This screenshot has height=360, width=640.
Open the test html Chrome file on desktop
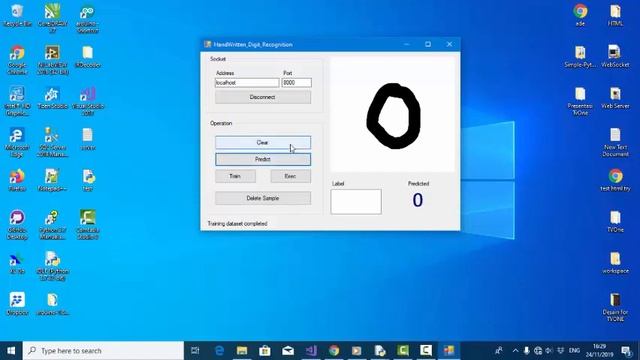click(615, 180)
